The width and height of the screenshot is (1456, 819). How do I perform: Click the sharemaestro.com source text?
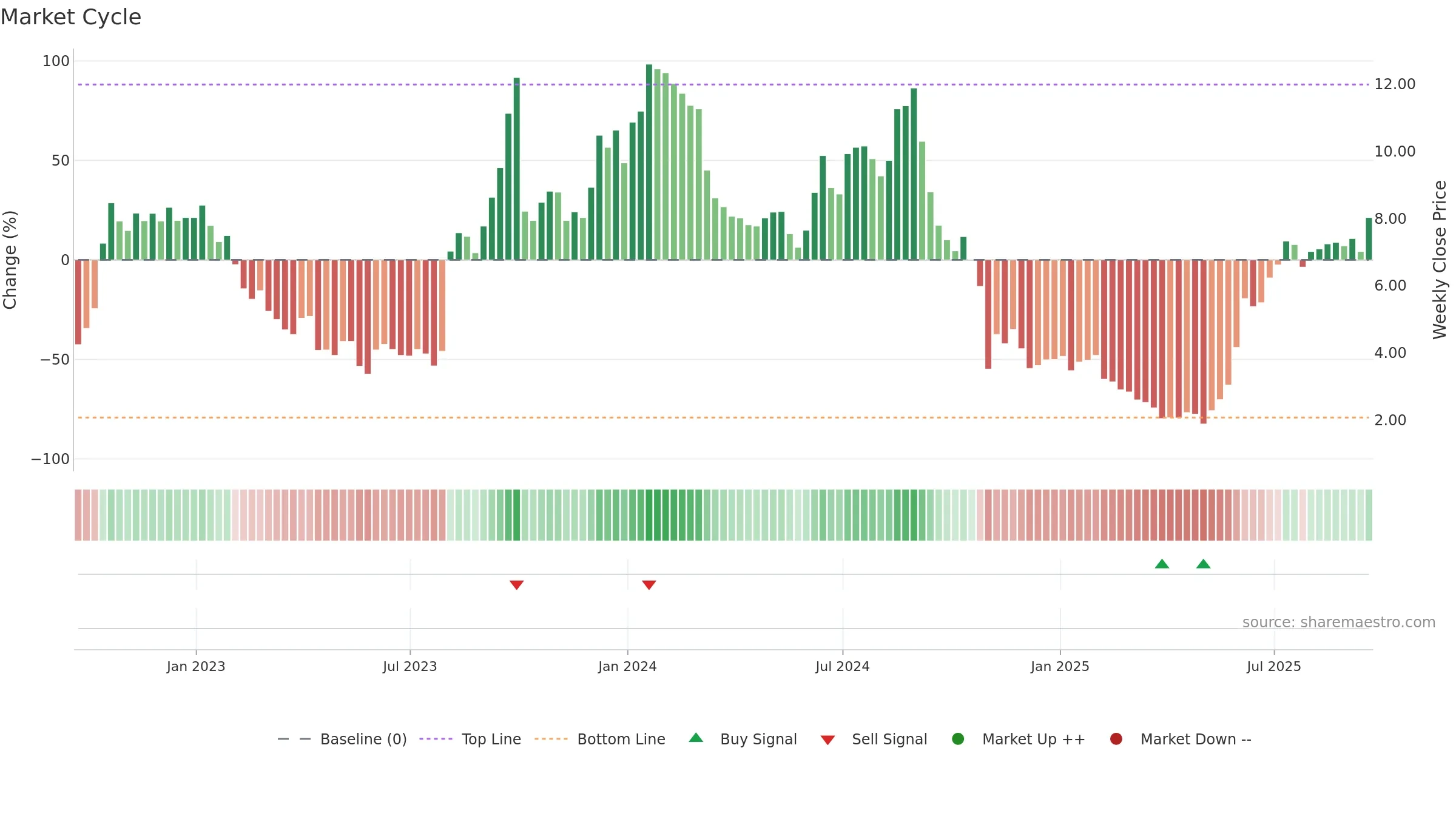tap(1339, 622)
